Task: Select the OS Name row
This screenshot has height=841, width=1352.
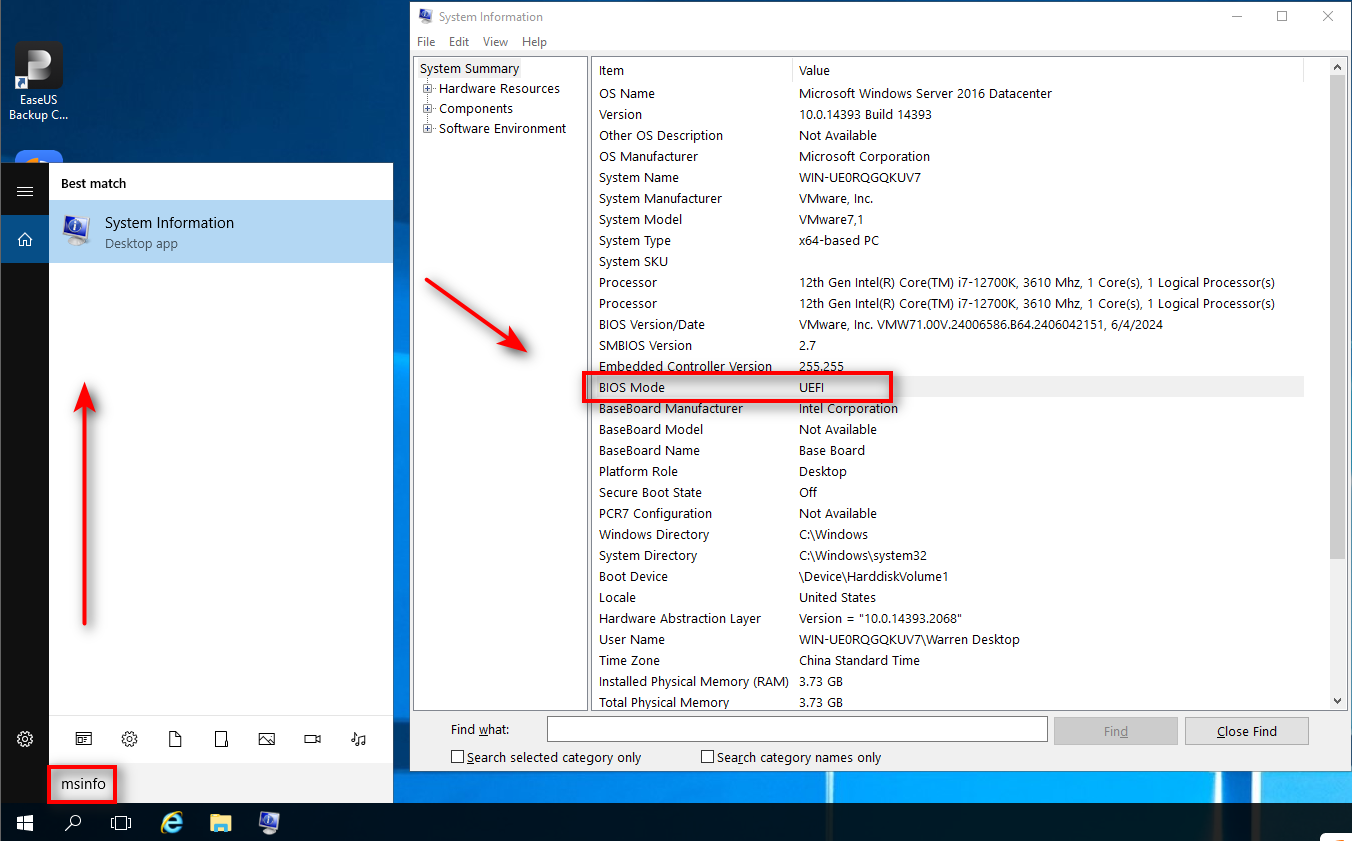Action: tap(948, 93)
